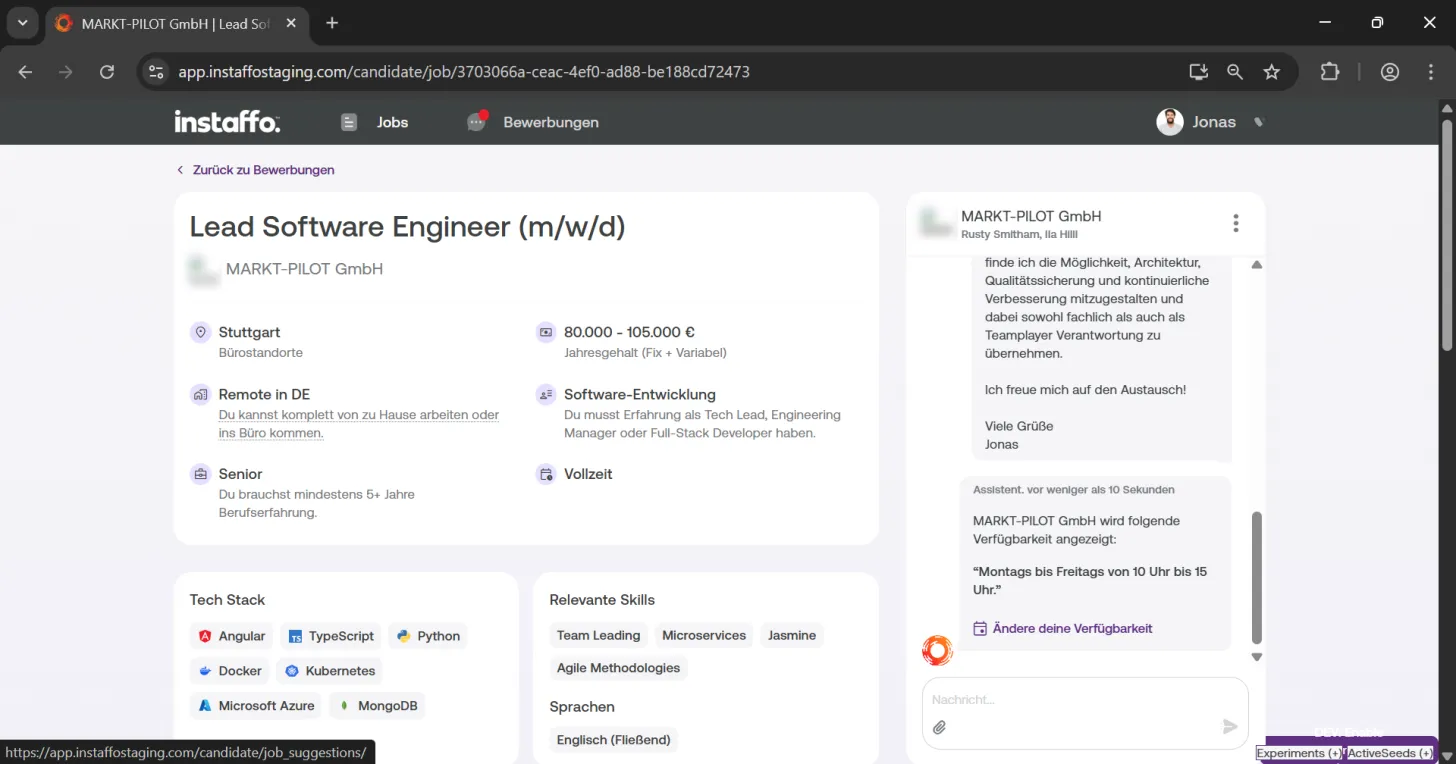Click the Vollzeit calendar icon
The image size is (1456, 764).
pyautogui.click(x=546, y=474)
